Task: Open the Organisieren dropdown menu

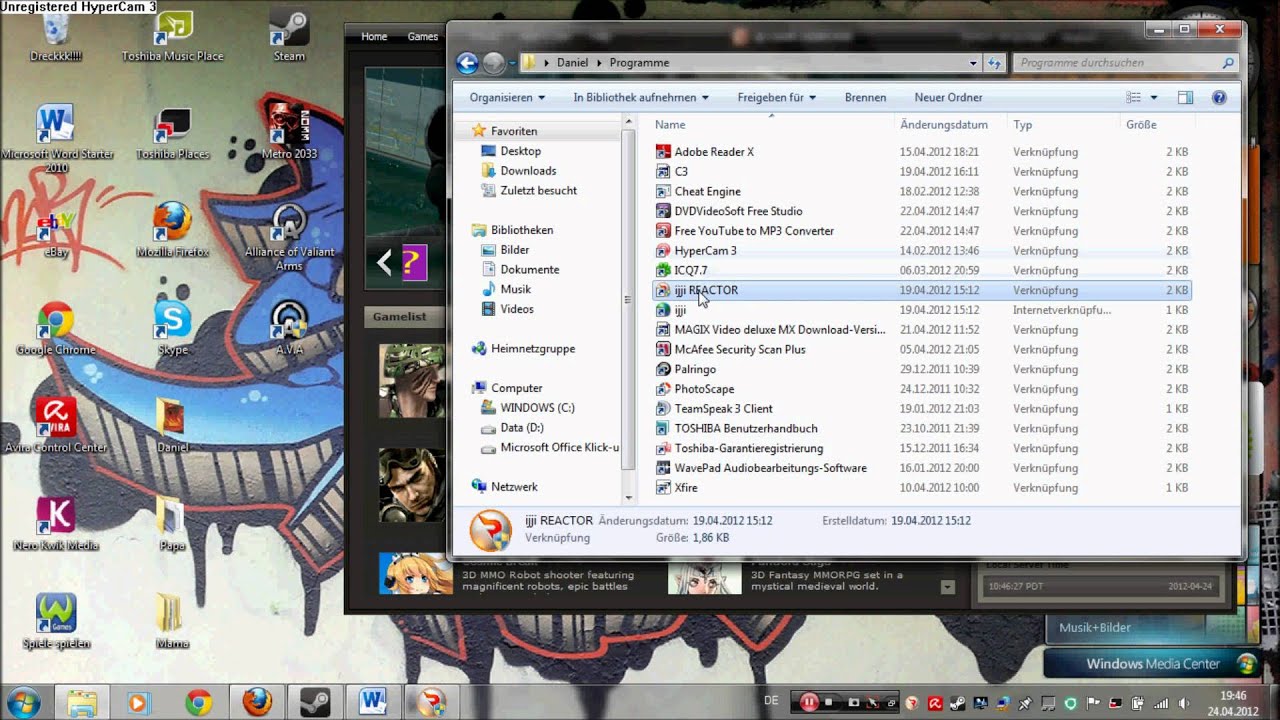Action: [x=507, y=97]
